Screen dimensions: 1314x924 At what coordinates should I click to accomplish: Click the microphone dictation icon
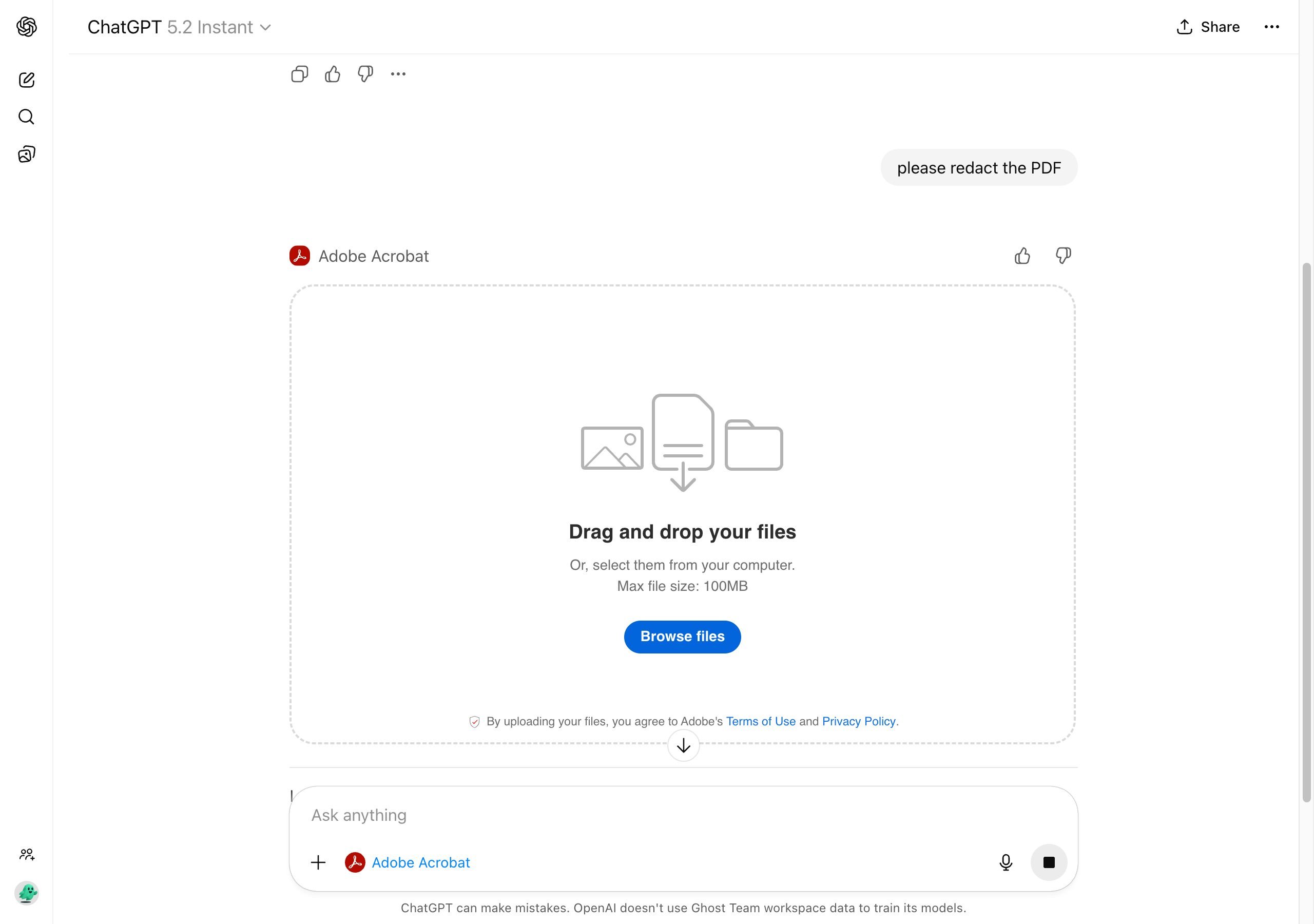tap(1006, 862)
